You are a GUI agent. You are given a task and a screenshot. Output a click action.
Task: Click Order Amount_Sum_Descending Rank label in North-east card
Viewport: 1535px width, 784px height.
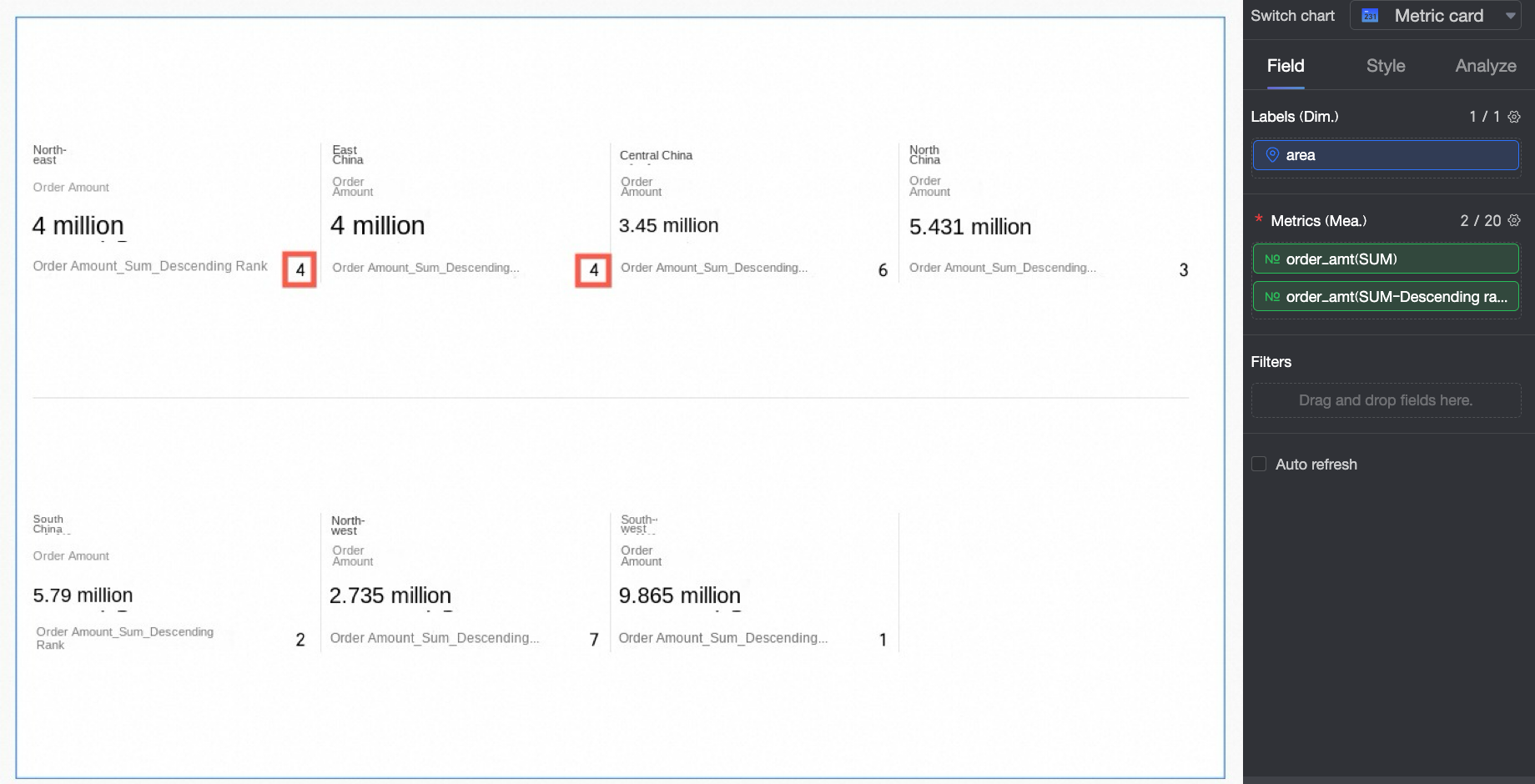(x=150, y=266)
